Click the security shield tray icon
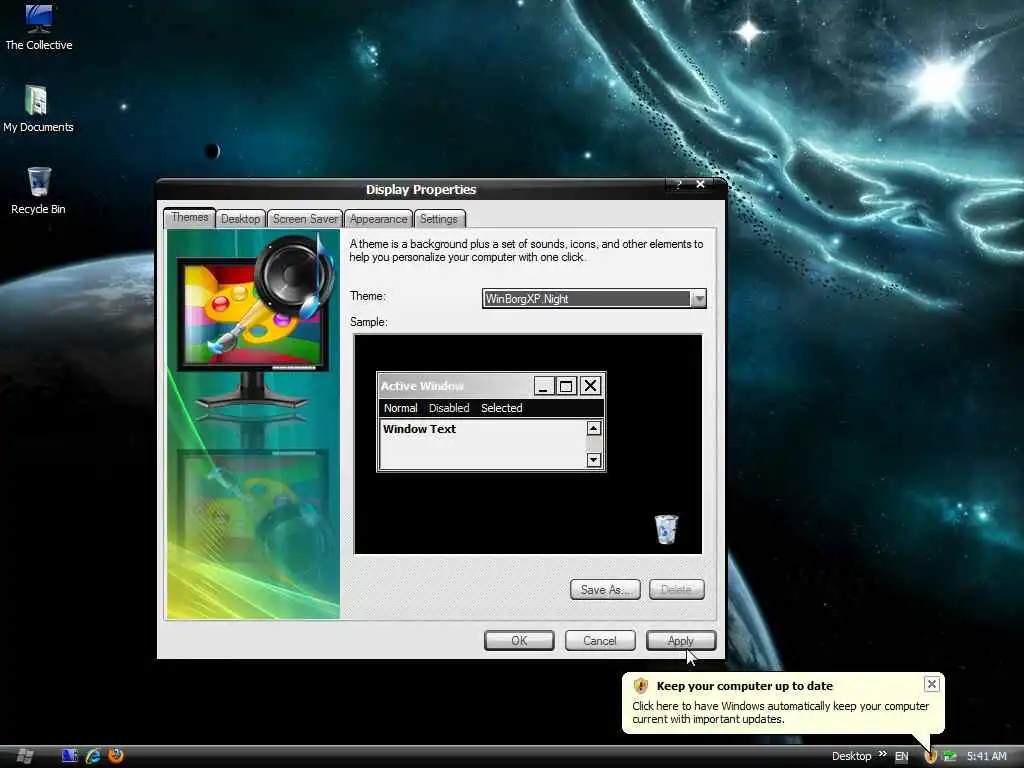 931,756
